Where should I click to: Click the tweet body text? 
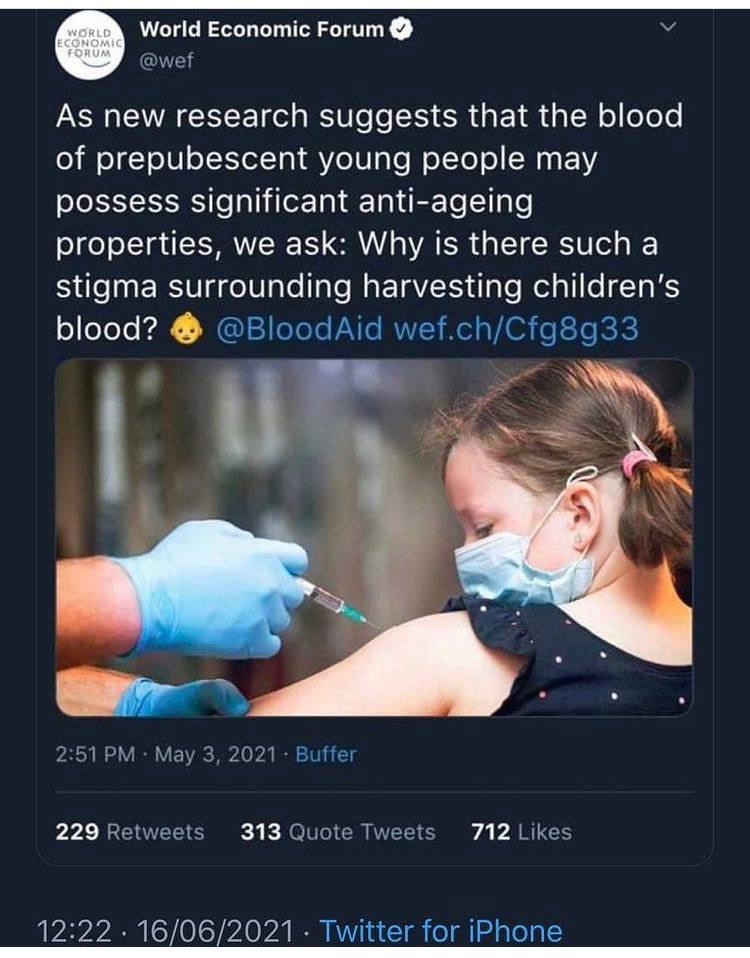click(x=369, y=222)
